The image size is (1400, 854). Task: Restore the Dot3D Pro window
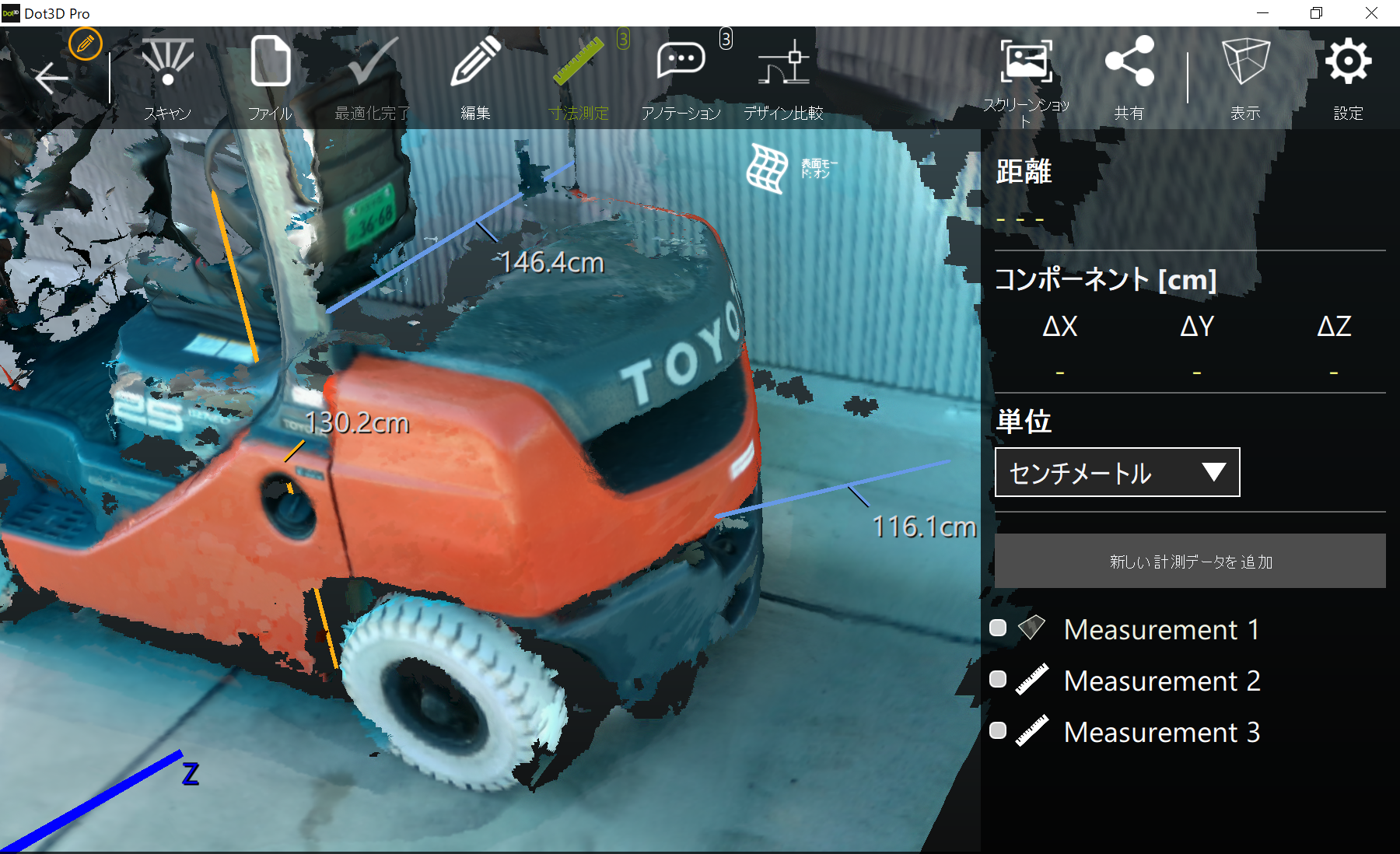point(1316,13)
